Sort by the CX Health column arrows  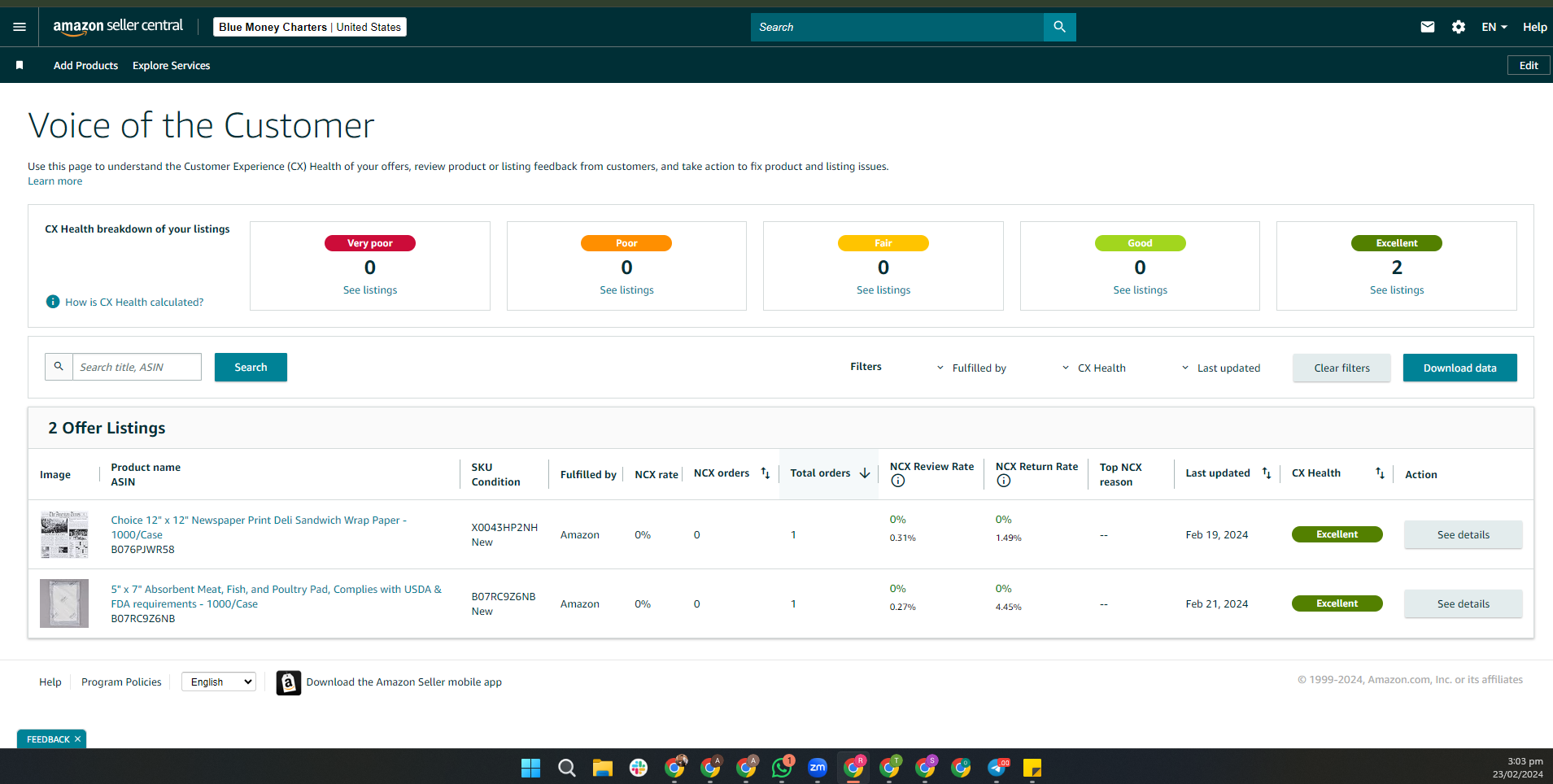[1380, 473]
